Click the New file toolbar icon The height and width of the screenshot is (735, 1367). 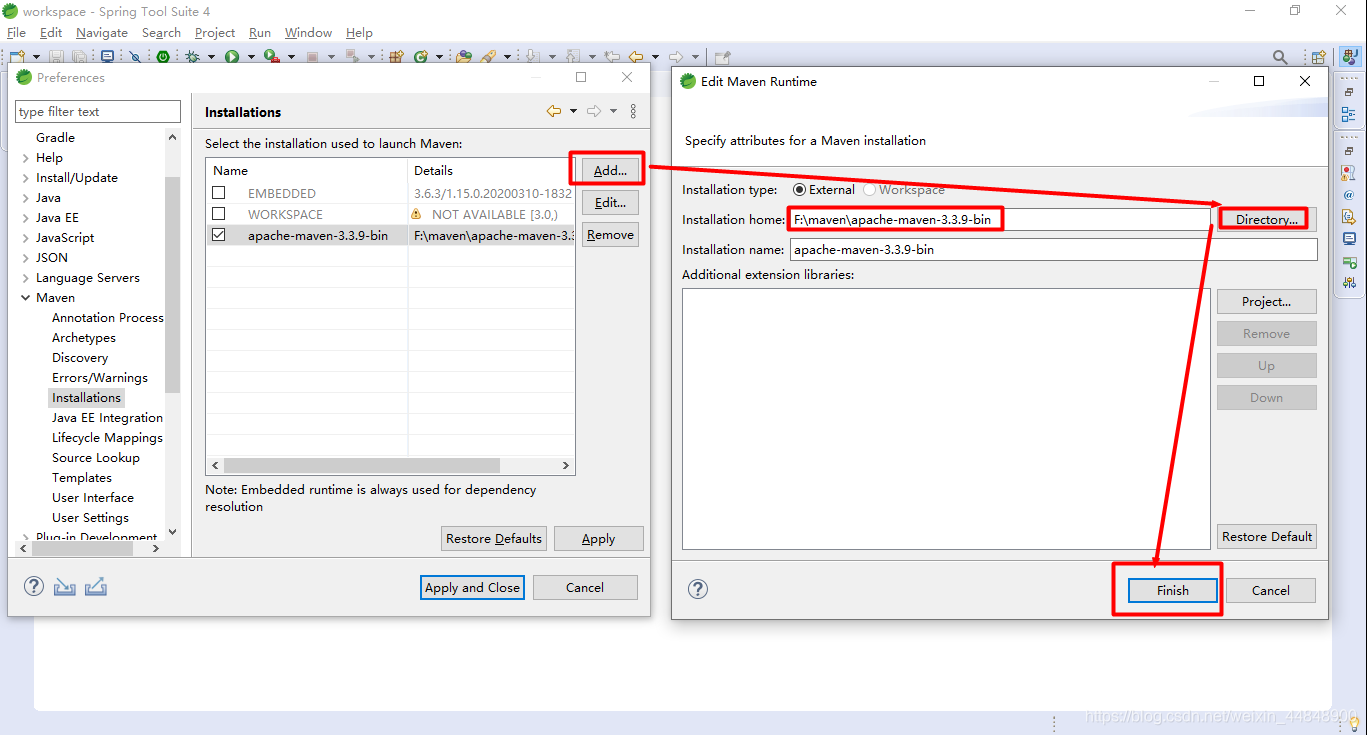(17, 57)
